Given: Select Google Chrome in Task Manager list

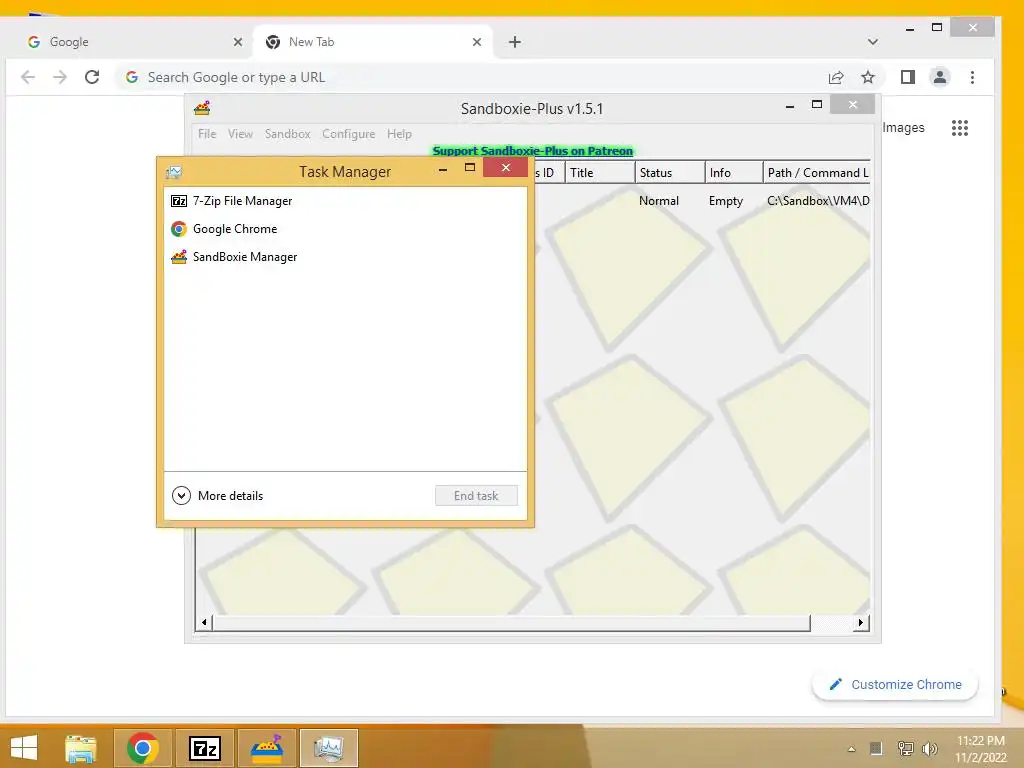Looking at the screenshot, I should coord(345,229).
